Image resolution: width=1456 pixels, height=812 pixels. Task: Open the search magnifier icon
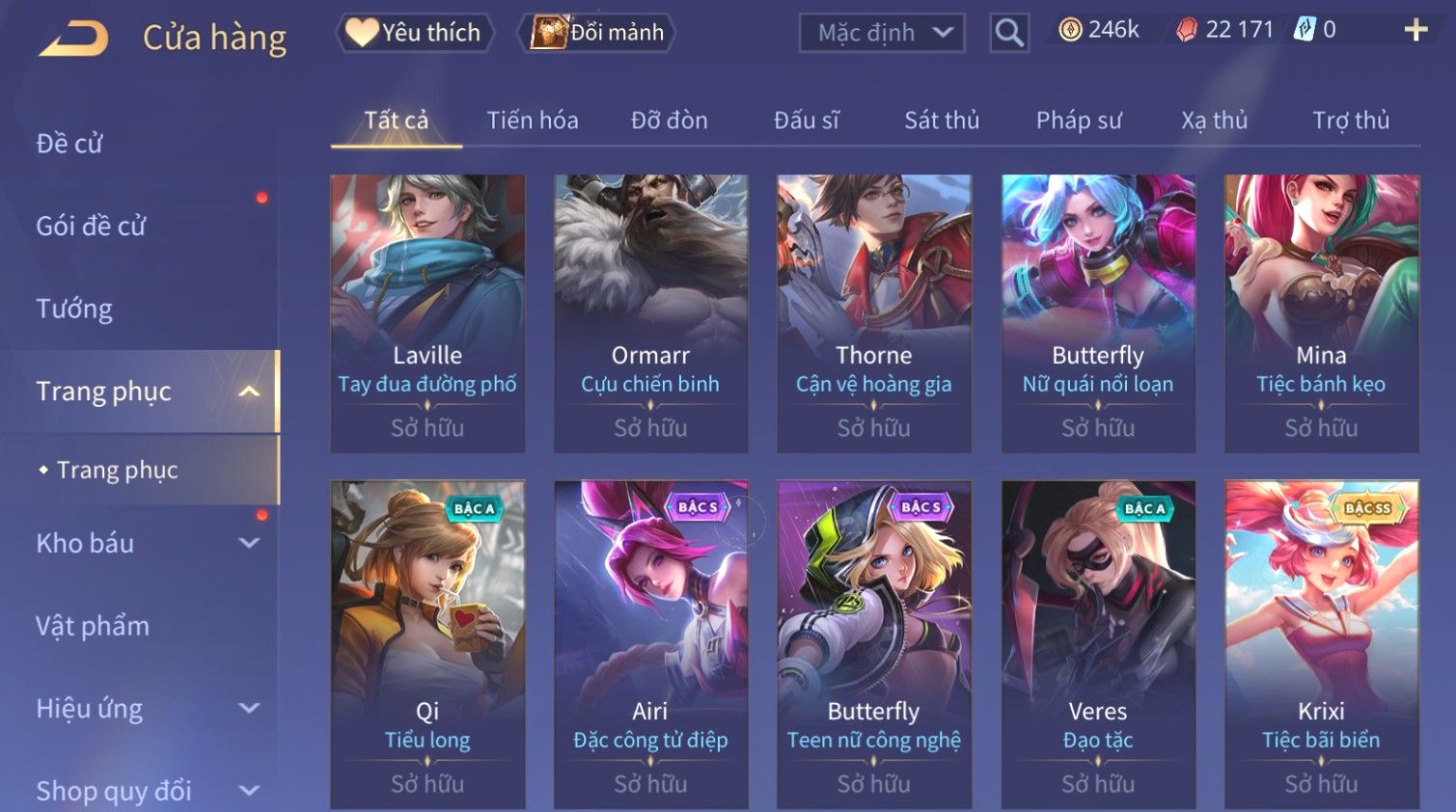1009,33
